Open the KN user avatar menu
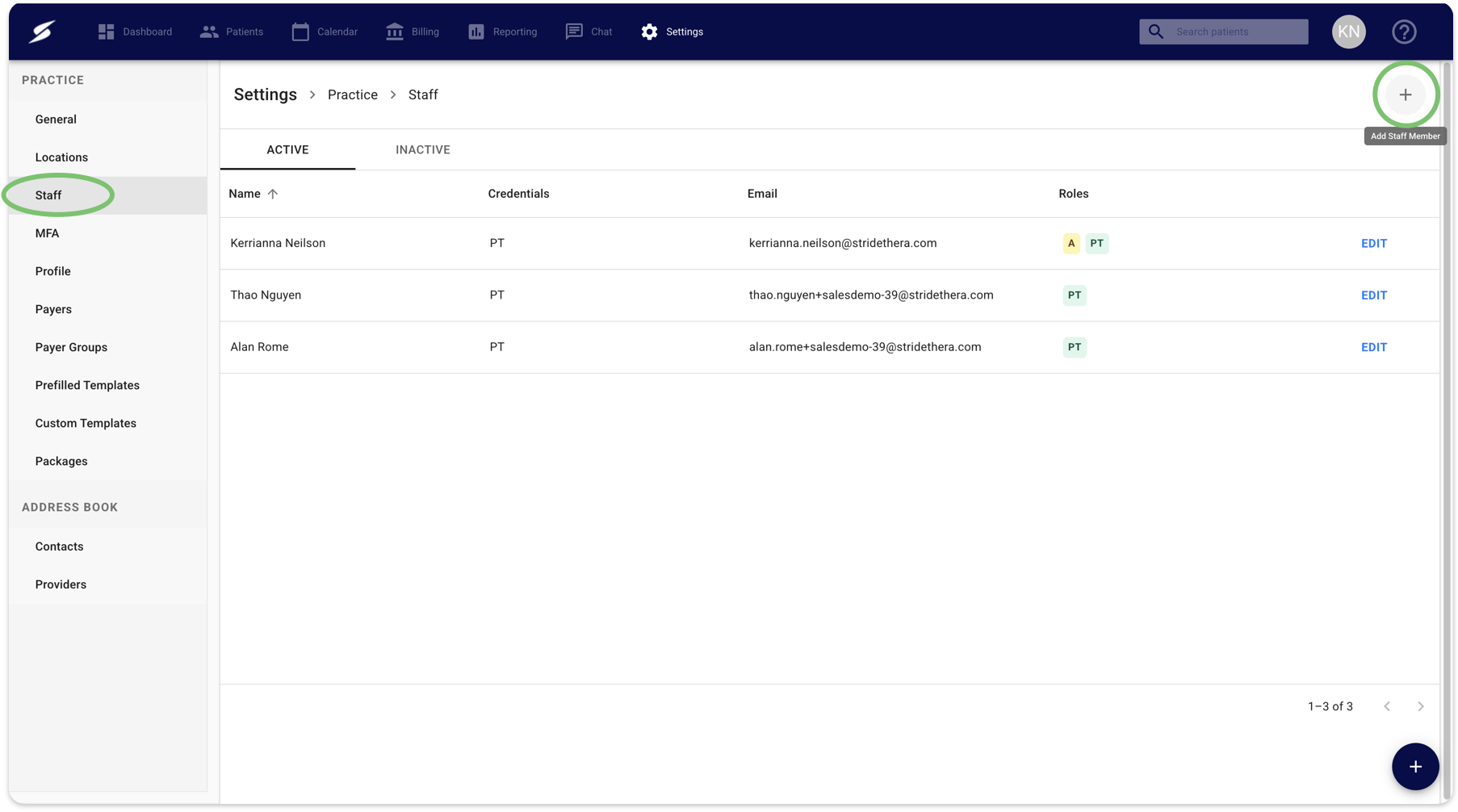 tap(1348, 31)
